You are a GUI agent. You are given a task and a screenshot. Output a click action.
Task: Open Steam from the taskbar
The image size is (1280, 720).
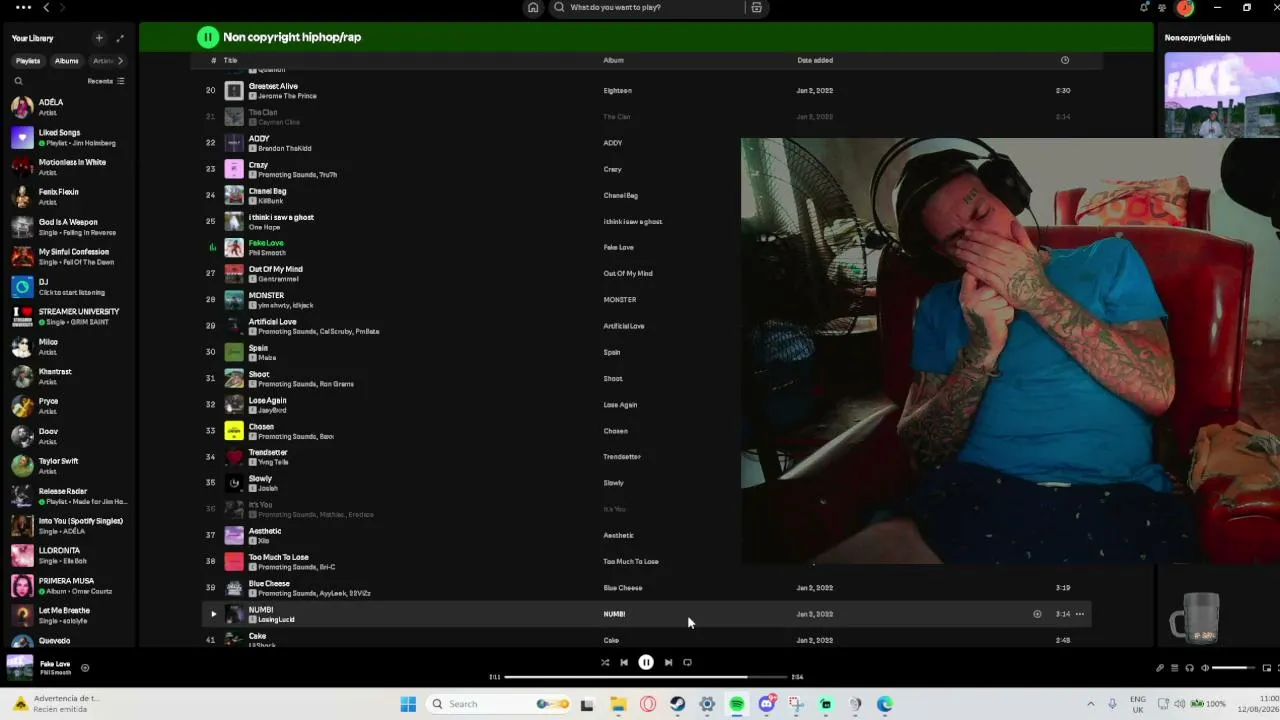(677, 704)
